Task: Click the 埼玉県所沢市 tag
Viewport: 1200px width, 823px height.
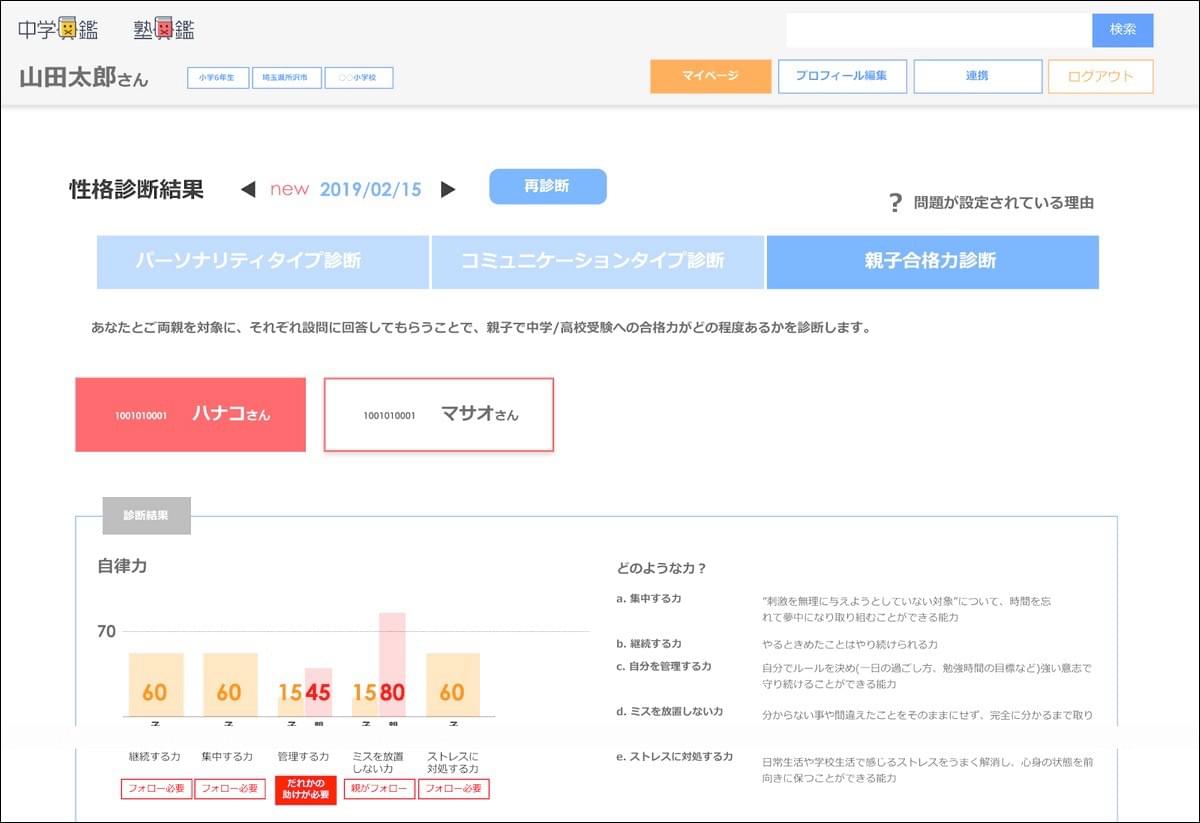Action: pos(286,77)
